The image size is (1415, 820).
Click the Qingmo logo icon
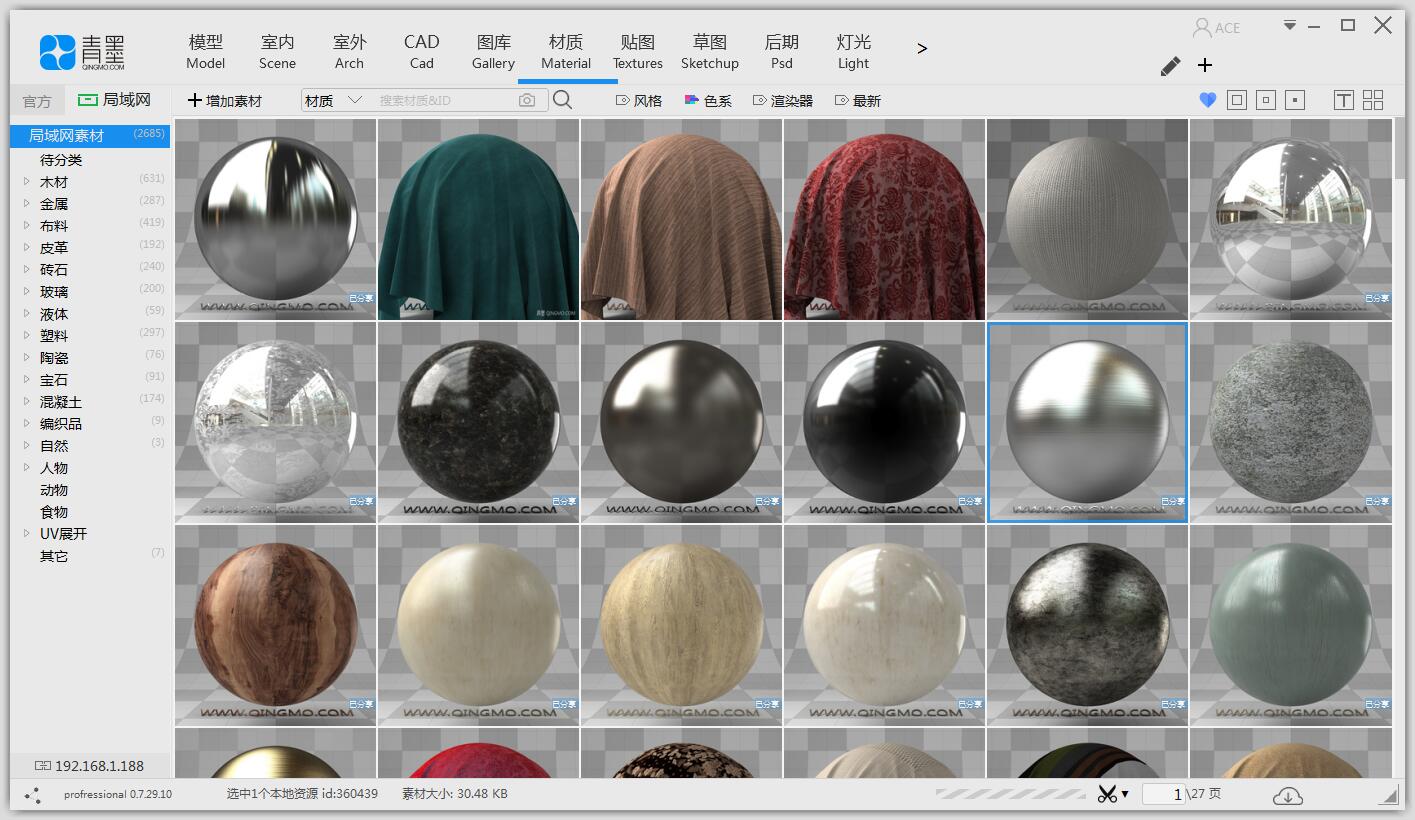point(57,52)
